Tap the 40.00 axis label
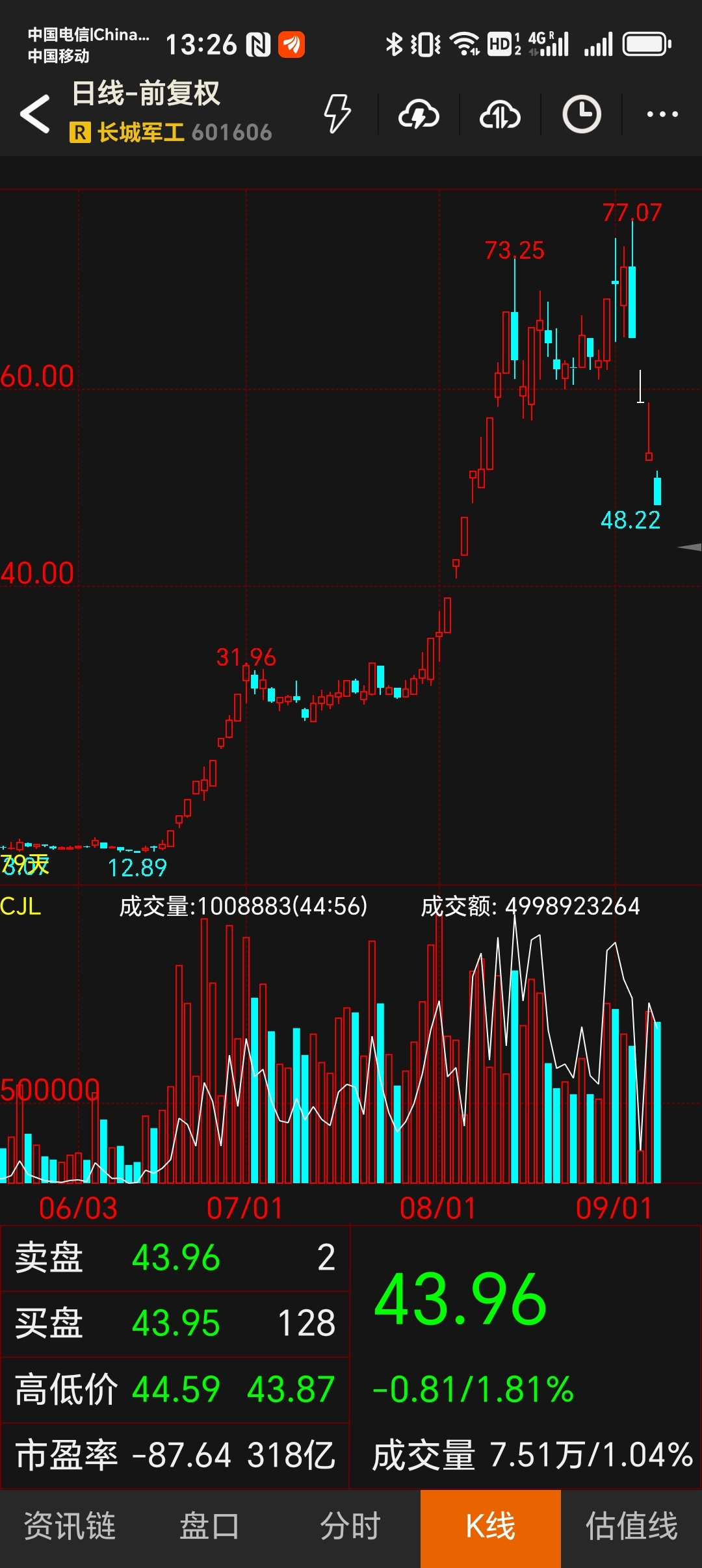The width and height of the screenshot is (702, 1568). click(x=37, y=573)
